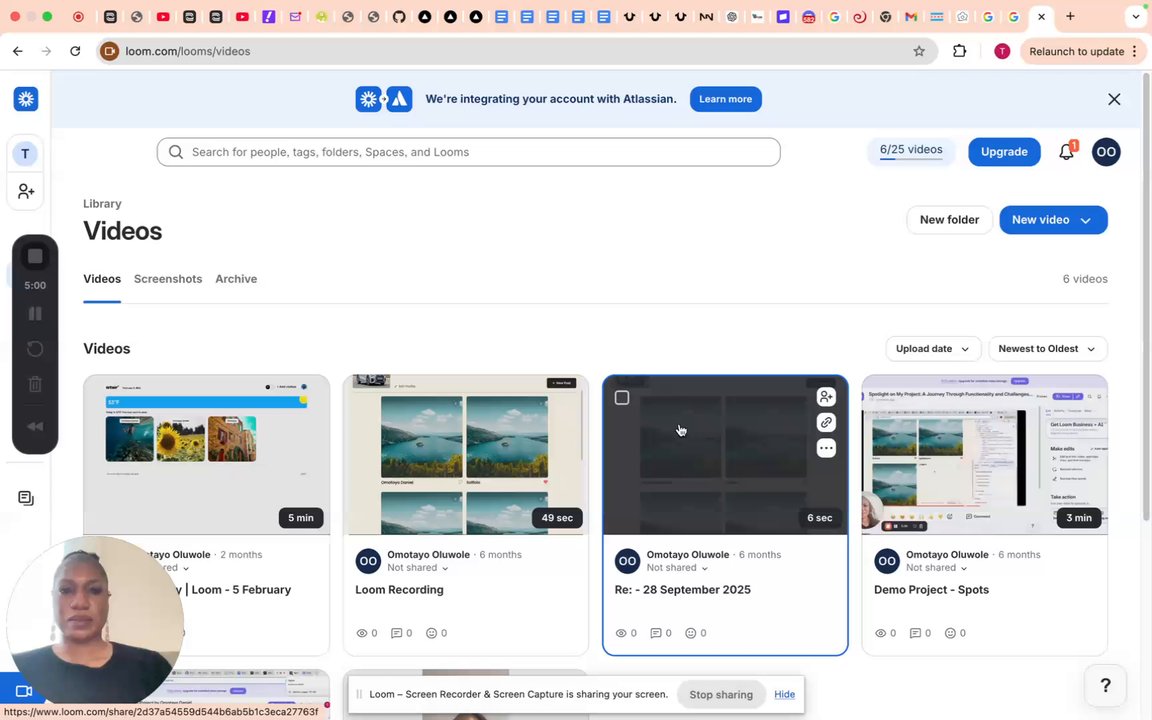Expand the New video dropdown arrow
Viewport: 1152px width, 720px height.
[1086, 220]
